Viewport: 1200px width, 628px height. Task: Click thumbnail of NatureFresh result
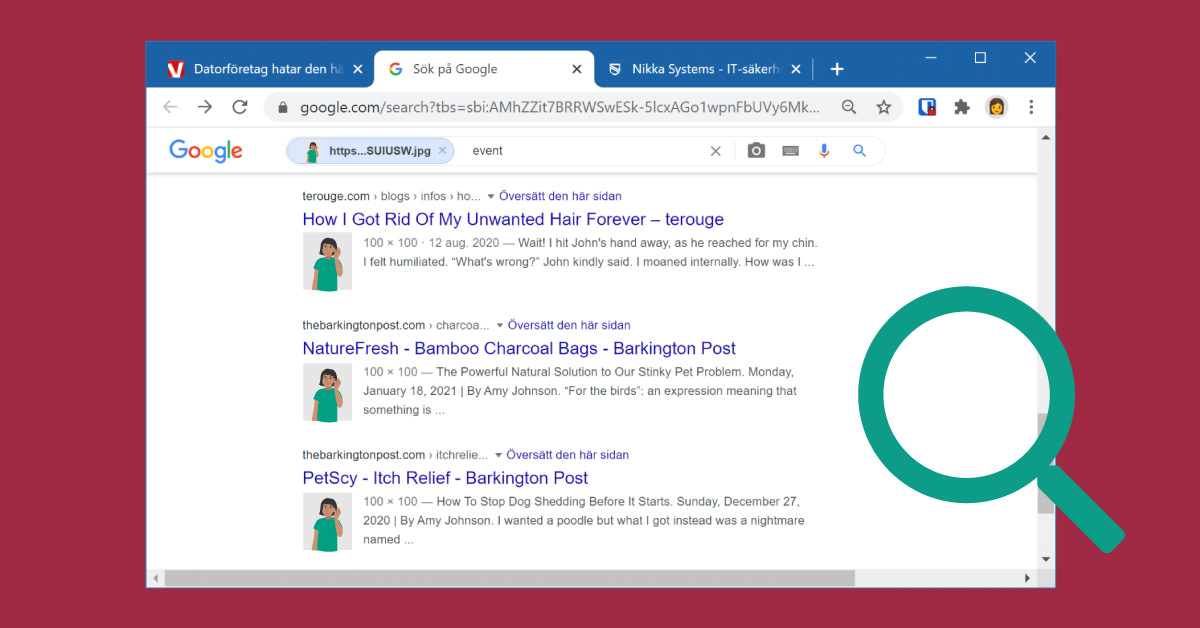pos(327,392)
